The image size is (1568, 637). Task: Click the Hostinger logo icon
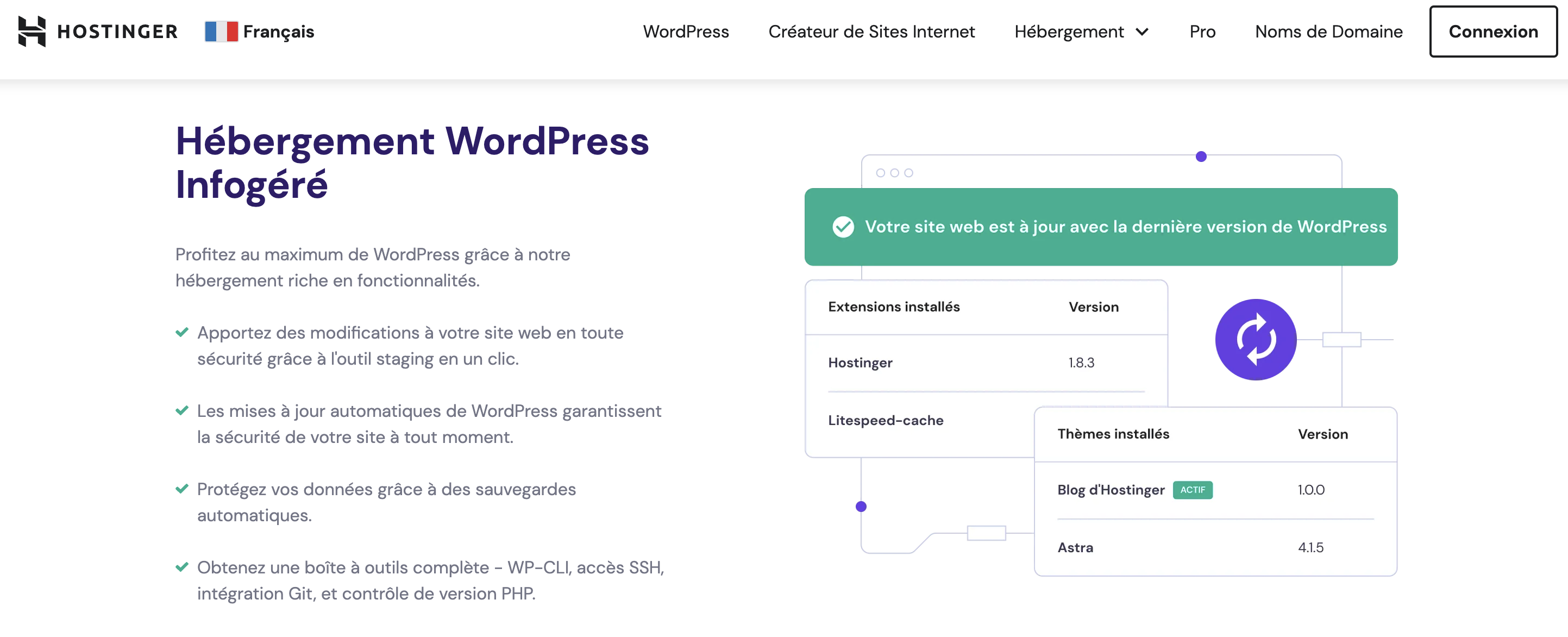tap(32, 31)
